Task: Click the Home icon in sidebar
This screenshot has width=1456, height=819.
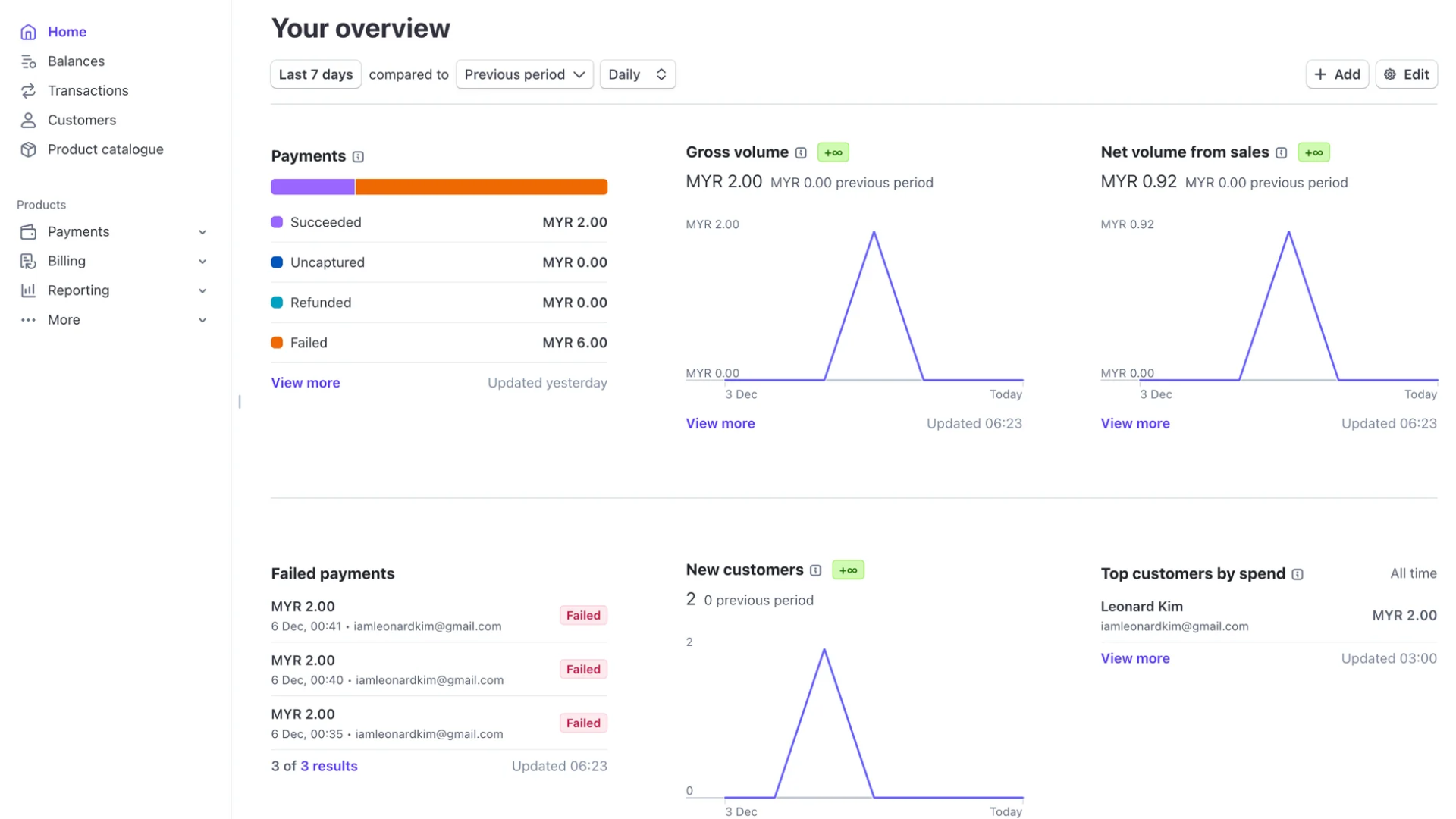Action: [28, 32]
